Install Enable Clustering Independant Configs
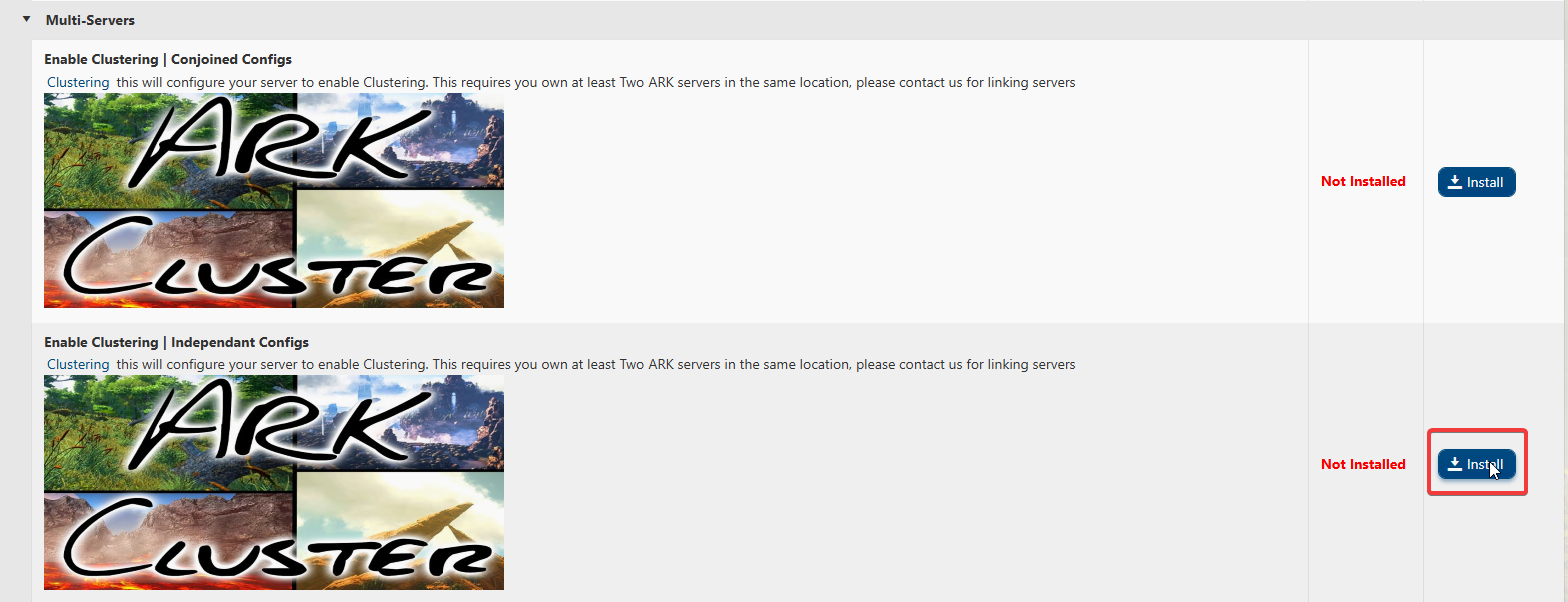 pos(1476,464)
